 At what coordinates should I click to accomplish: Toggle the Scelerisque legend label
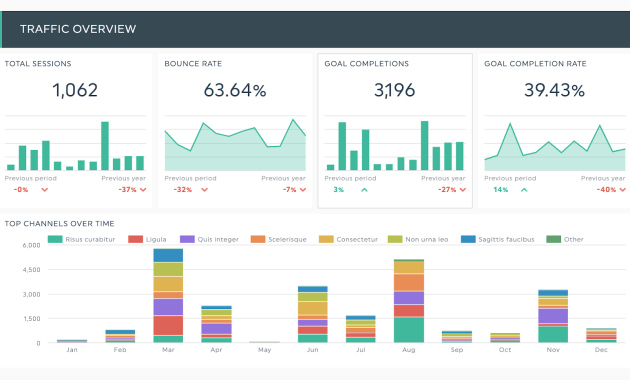(x=287, y=239)
